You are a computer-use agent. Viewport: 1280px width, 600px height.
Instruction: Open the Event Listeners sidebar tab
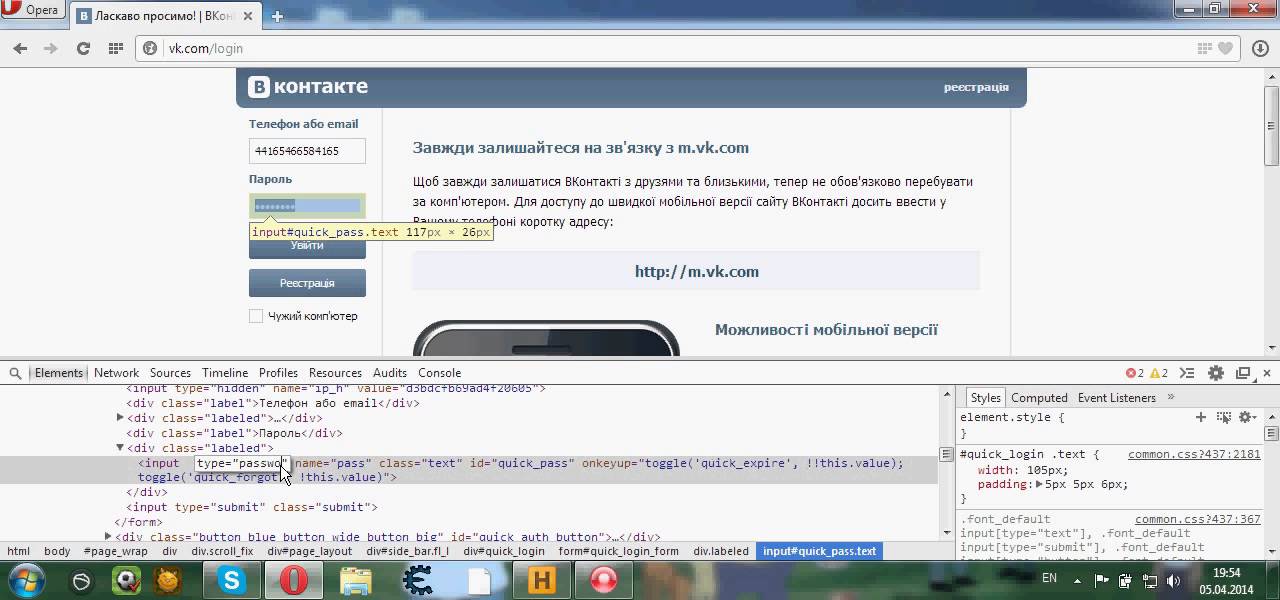[1117, 398]
